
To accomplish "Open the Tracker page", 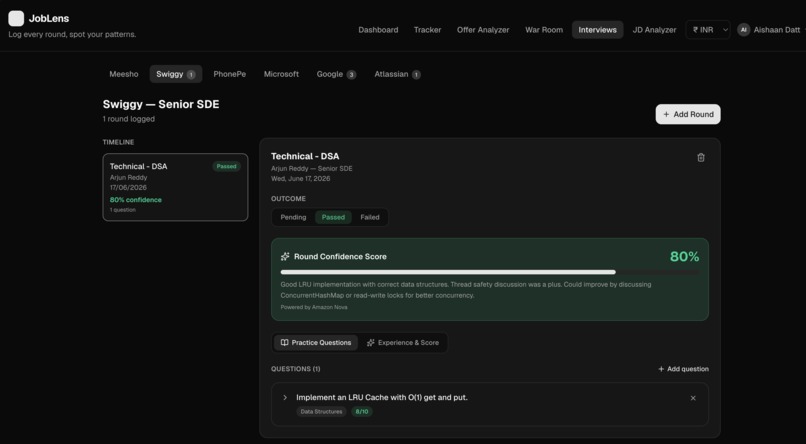I will click(428, 30).
